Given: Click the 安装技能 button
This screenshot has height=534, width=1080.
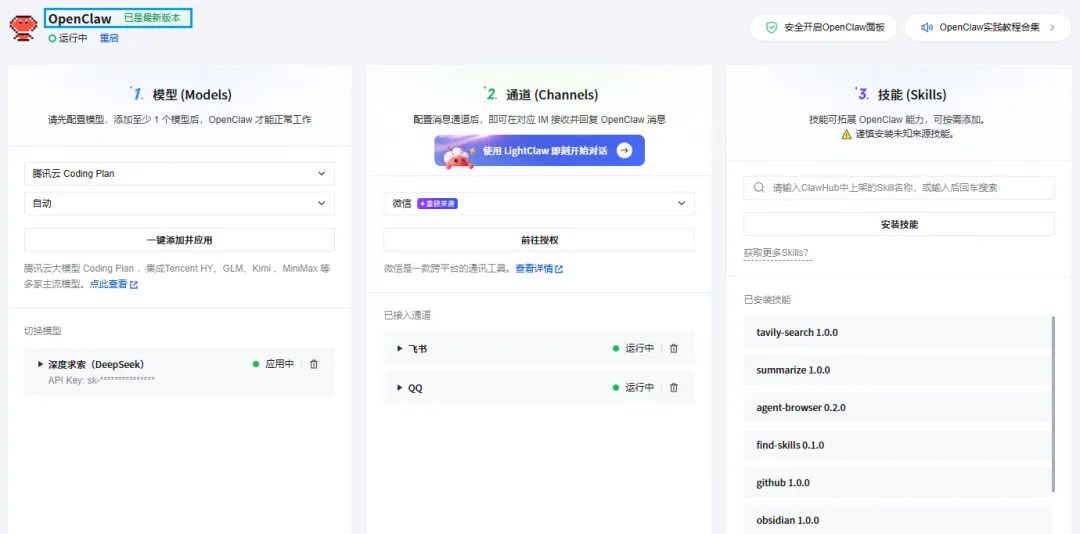Looking at the screenshot, I should (x=899, y=224).
